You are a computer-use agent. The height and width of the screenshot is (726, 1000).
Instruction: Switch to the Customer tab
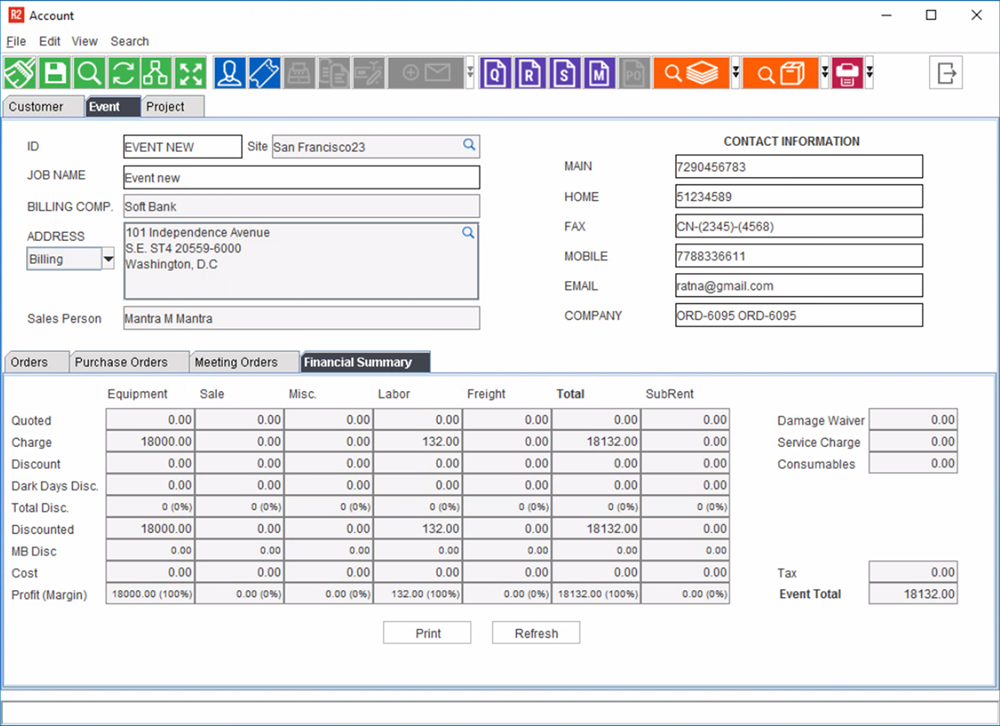click(36, 107)
